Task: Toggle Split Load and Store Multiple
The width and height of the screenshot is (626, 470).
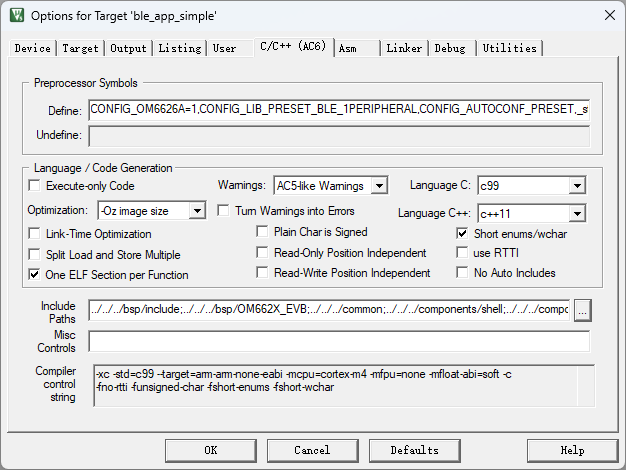Action: pos(35,254)
